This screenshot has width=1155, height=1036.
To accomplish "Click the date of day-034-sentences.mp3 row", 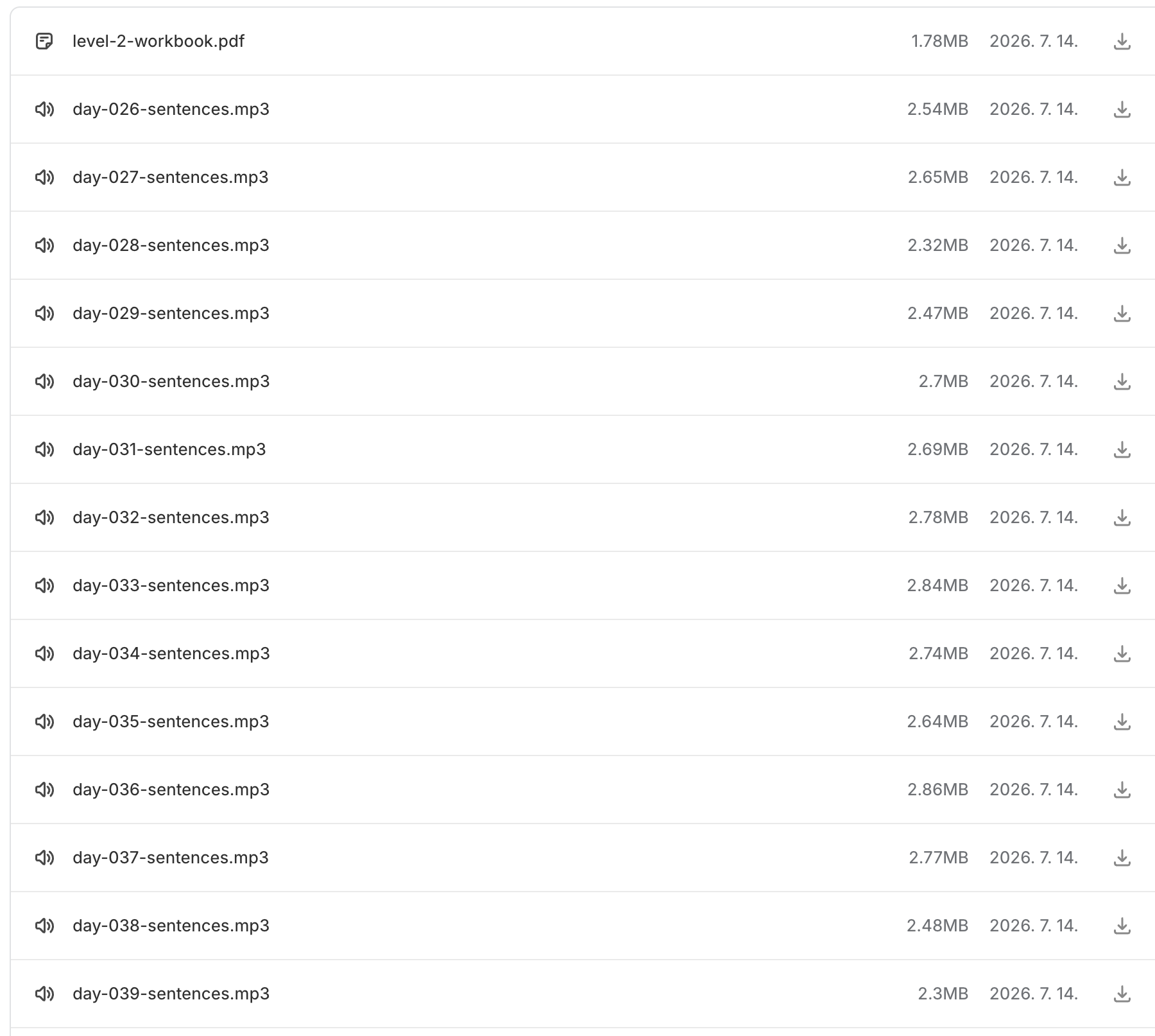I will point(1034,653).
